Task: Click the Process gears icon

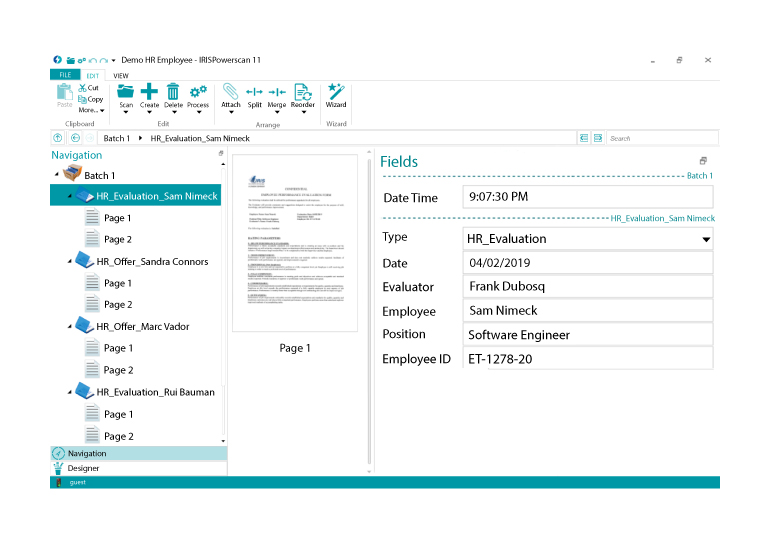Action: (x=198, y=92)
